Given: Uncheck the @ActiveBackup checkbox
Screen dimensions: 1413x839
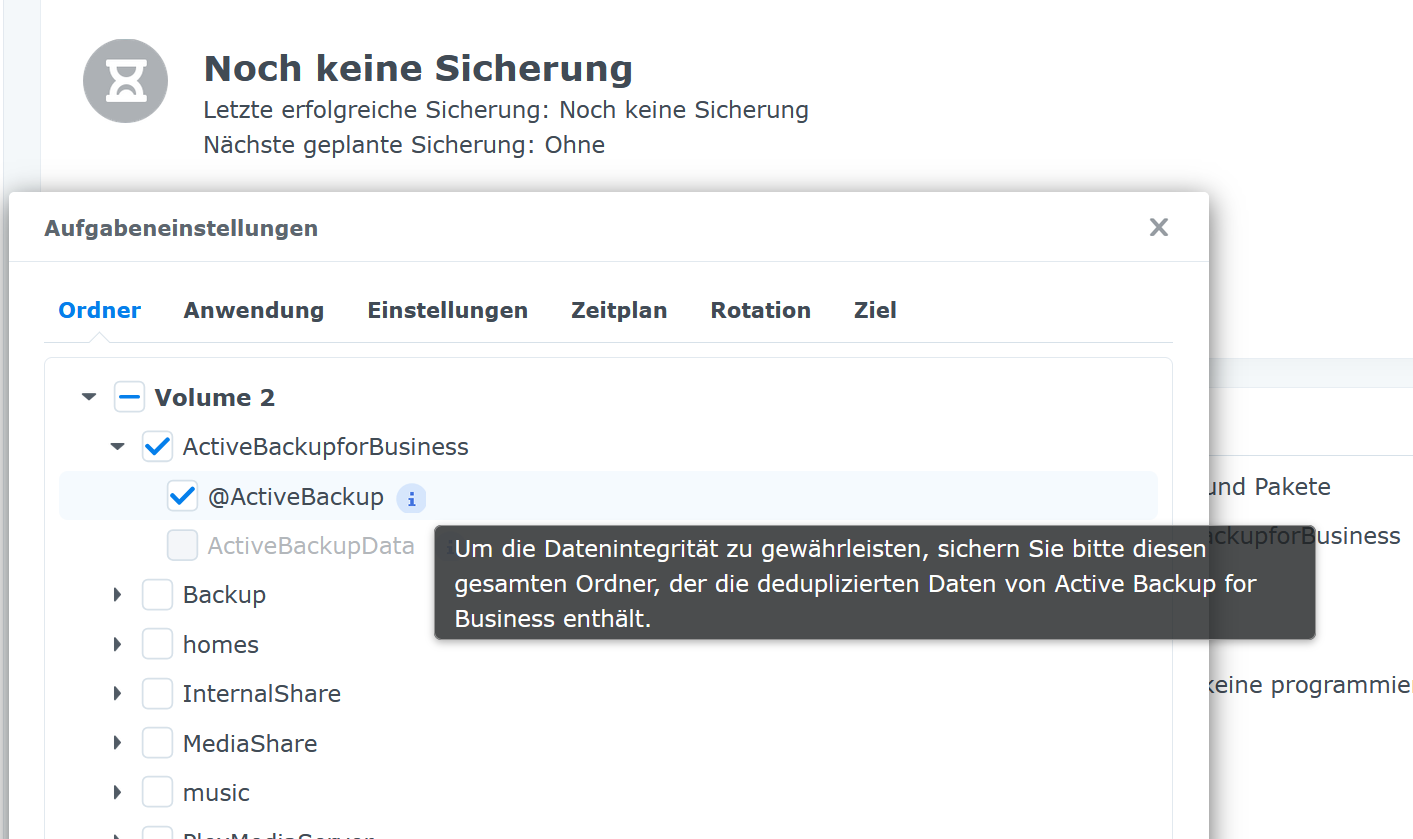Looking at the screenshot, I should point(182,497).
